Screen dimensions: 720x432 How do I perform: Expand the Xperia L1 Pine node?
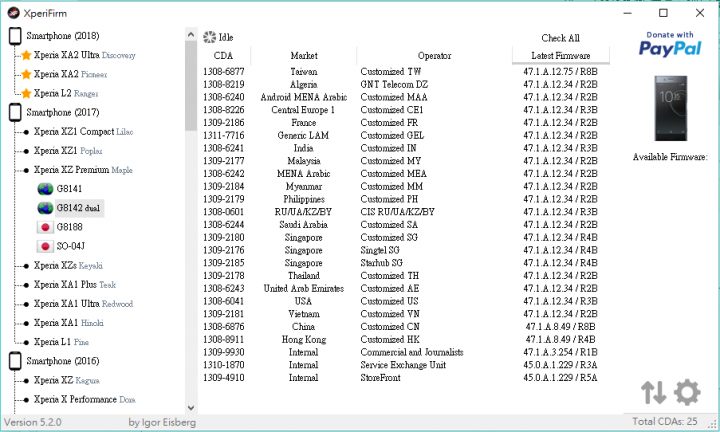tap(26, 342)
